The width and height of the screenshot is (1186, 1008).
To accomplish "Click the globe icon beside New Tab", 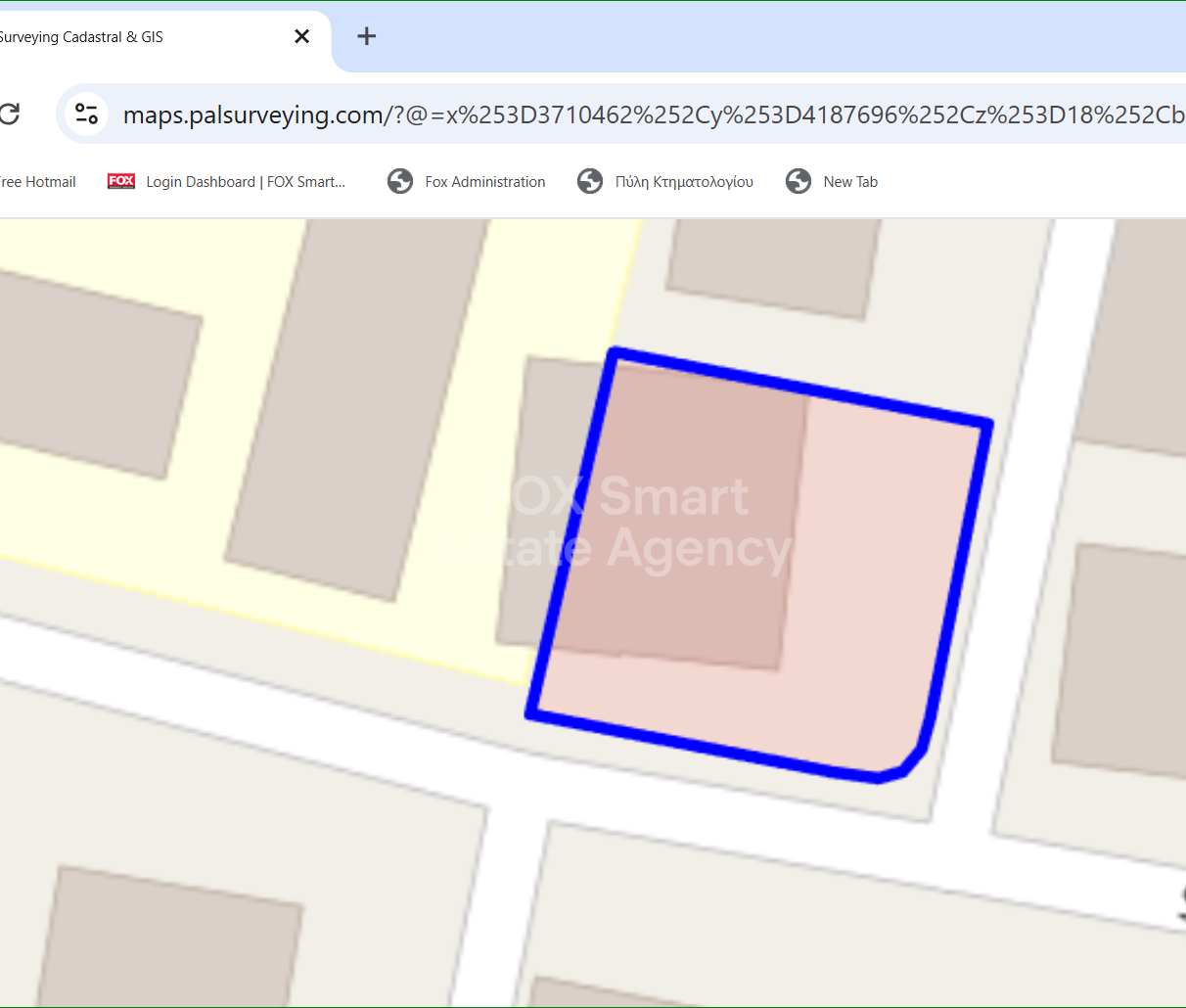I will point(798,181).
